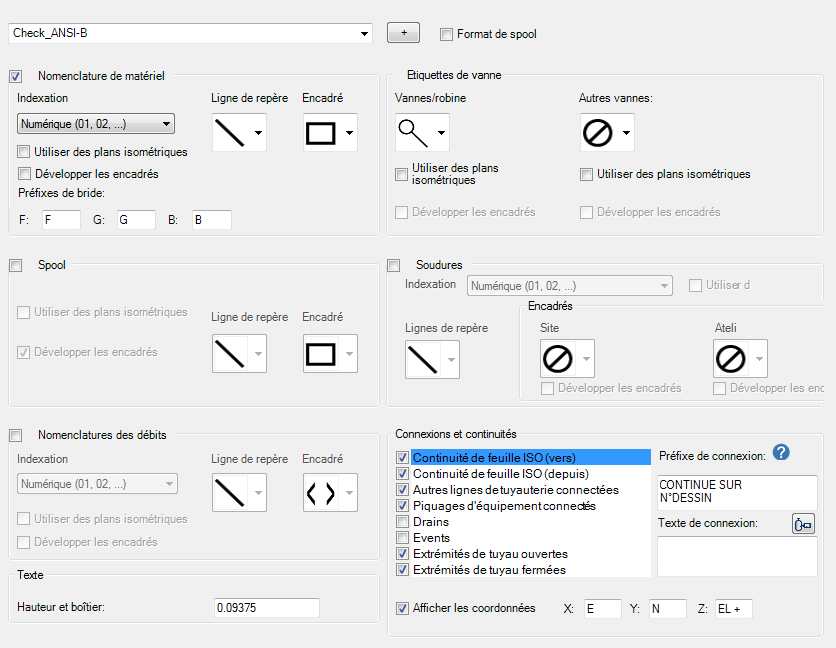
Task: Toggle the Spool section checkbox
Action: pyautogui.click(x=16, y=265)
